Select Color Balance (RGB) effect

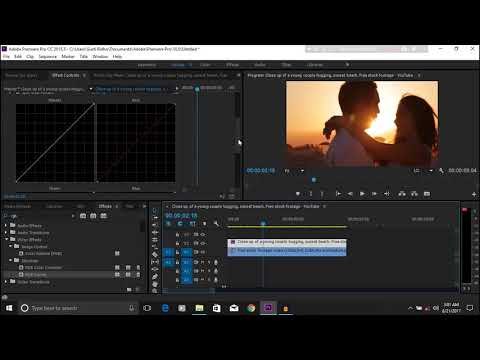[43, 253]
